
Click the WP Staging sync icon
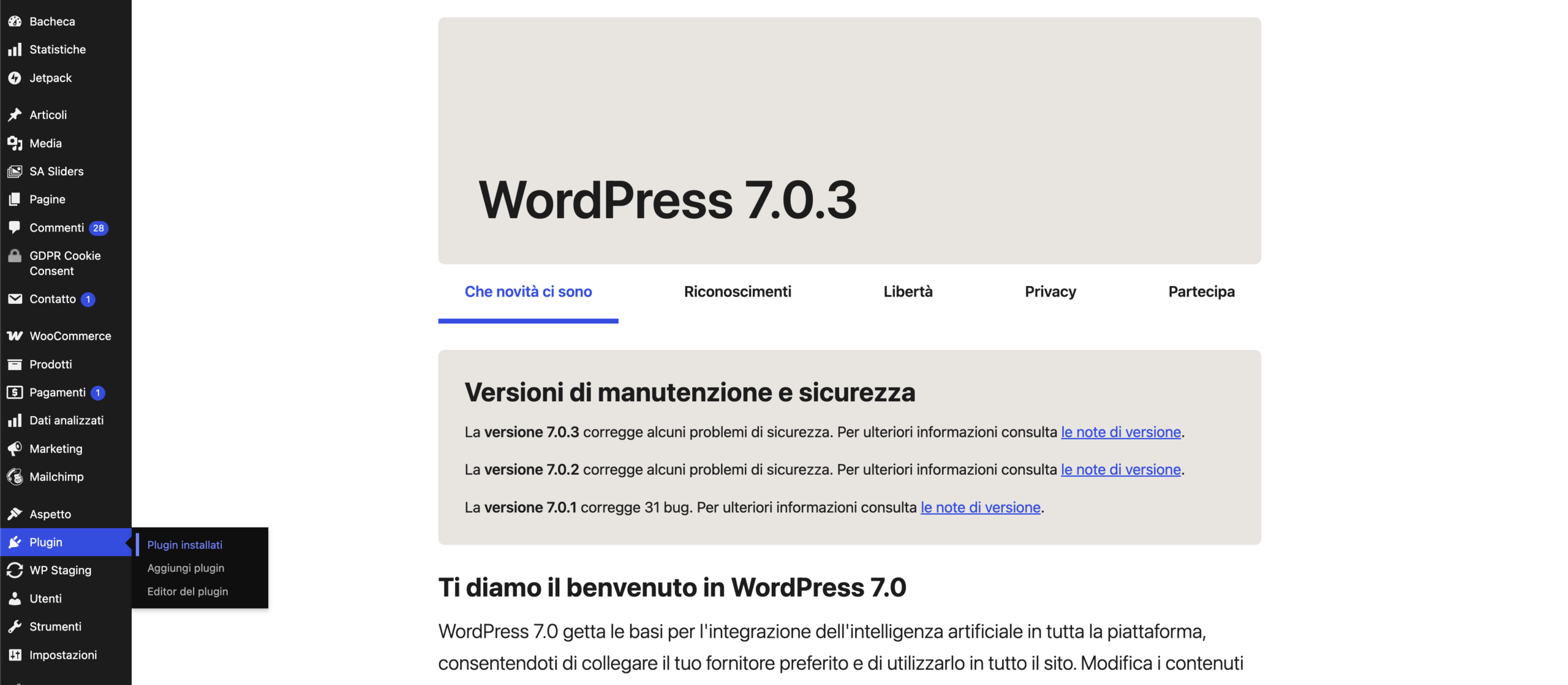15,570
